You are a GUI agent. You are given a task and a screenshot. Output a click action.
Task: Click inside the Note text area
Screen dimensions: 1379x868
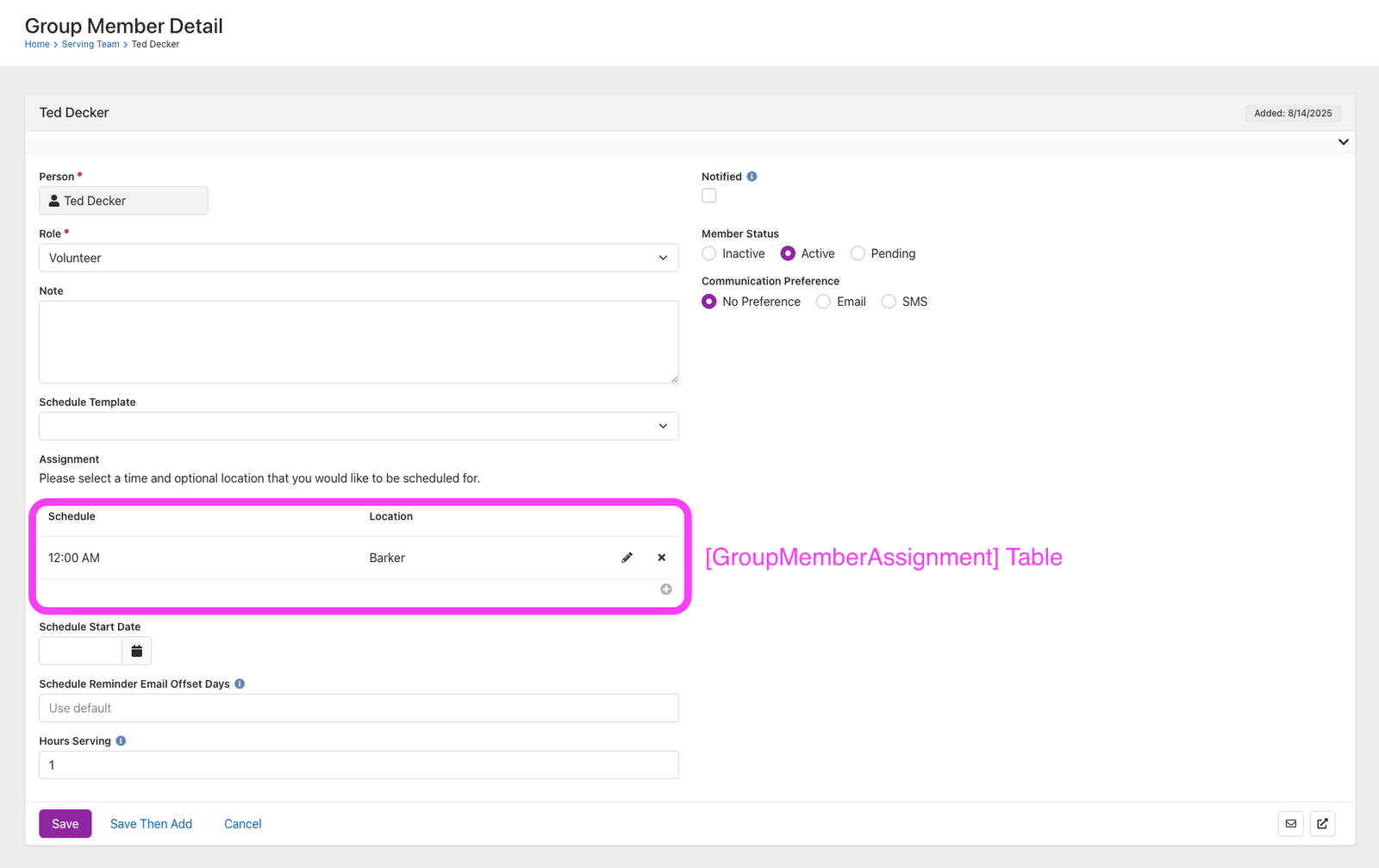coord(359,341)
